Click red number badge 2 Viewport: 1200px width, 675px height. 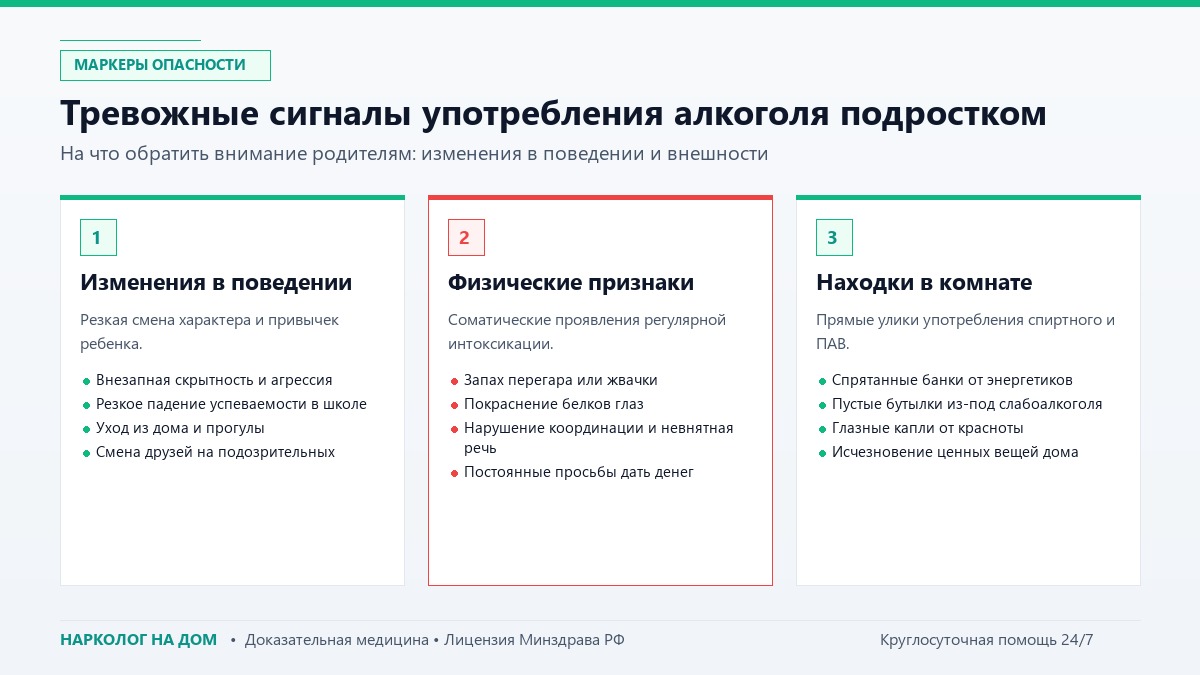click(466, 238)
